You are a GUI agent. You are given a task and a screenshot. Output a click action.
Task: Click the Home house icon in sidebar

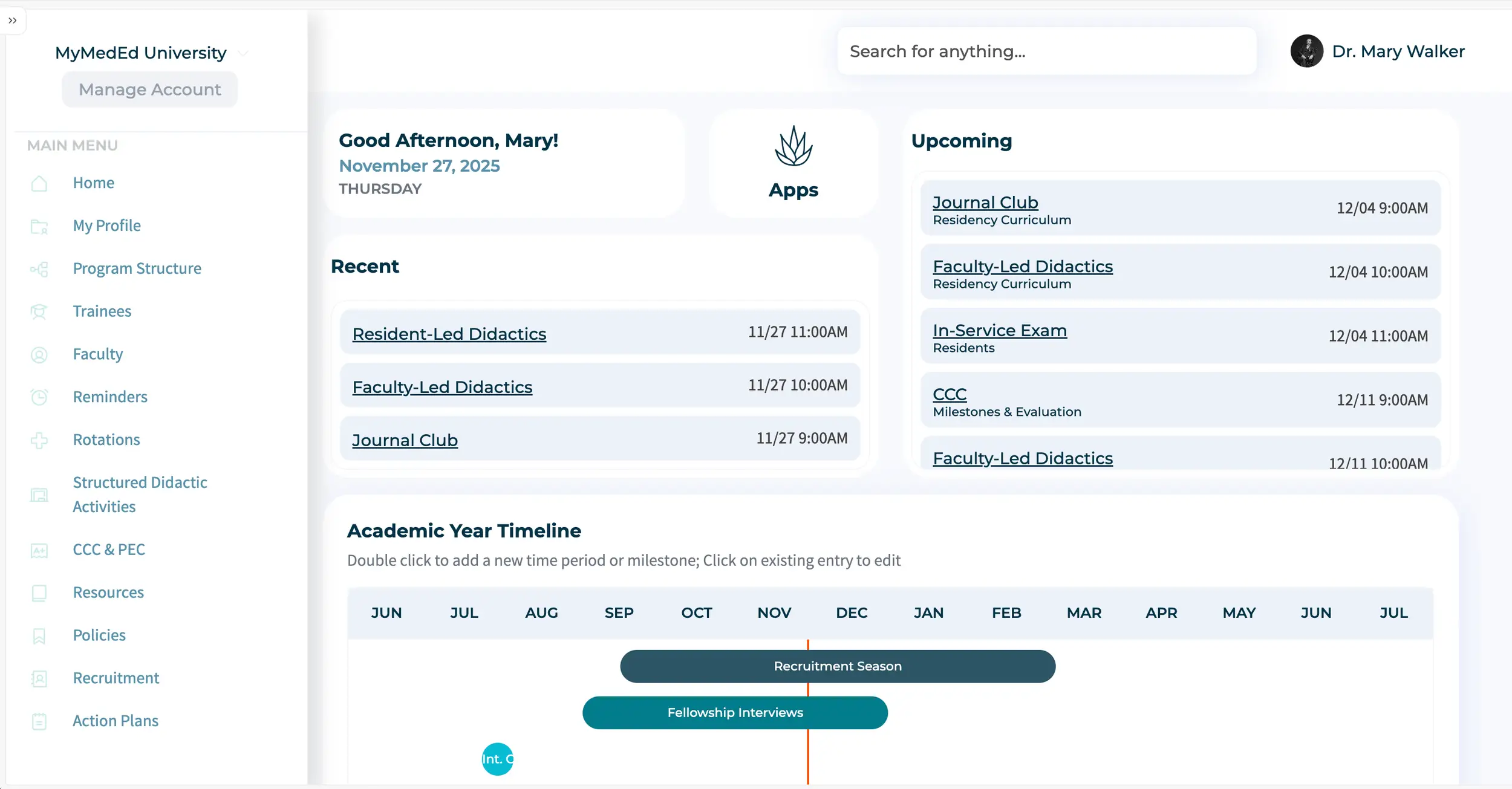39,183
